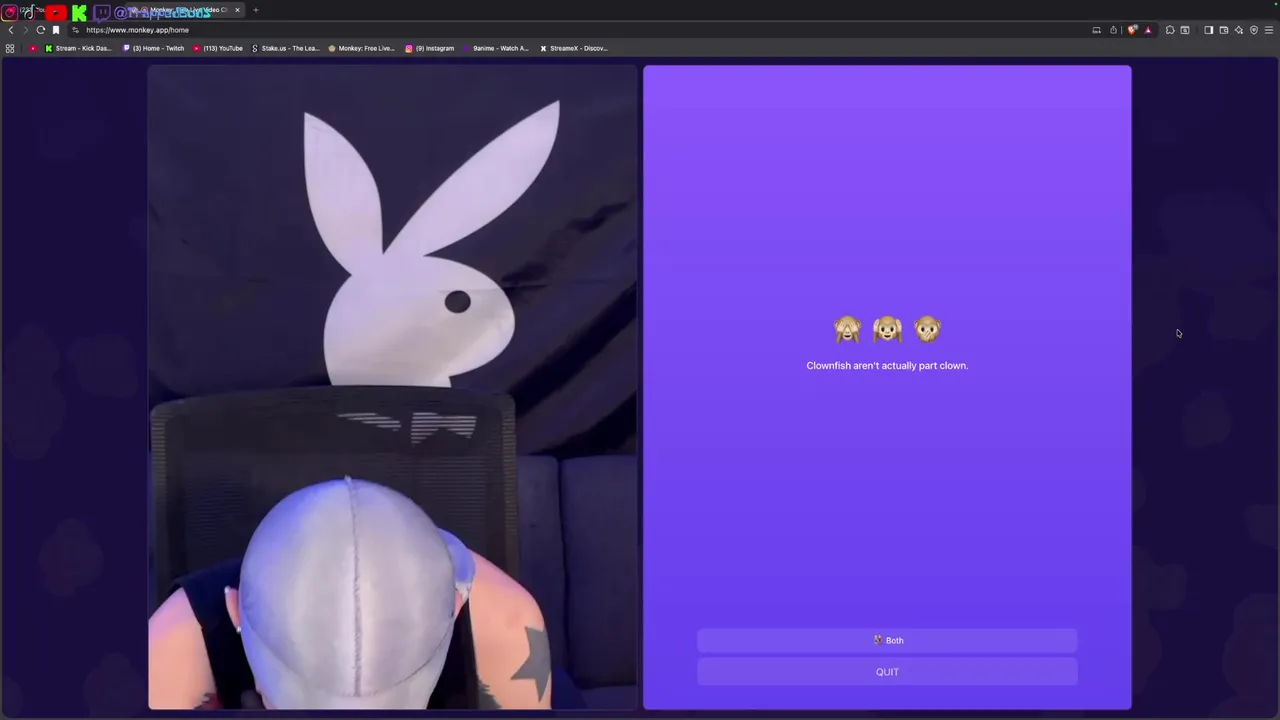This screenshot has width=1280, height=720.
Task: Click the 'Clownfish aren't actually part clown.' text
Action: coord(887,366)
